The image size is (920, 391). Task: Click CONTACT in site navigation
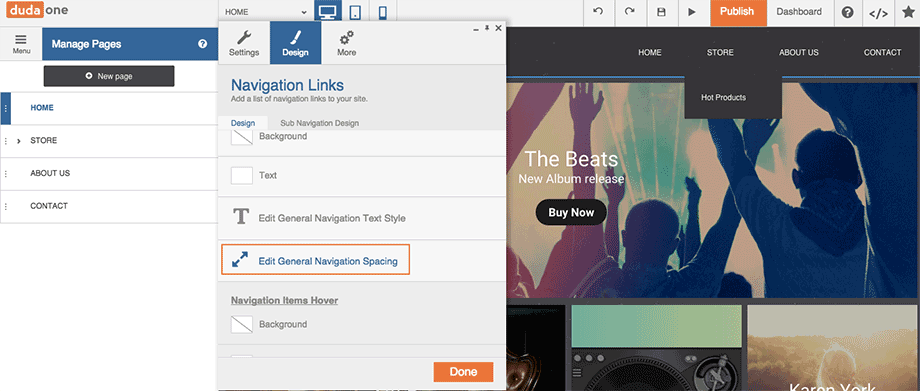tap(882, 53)
